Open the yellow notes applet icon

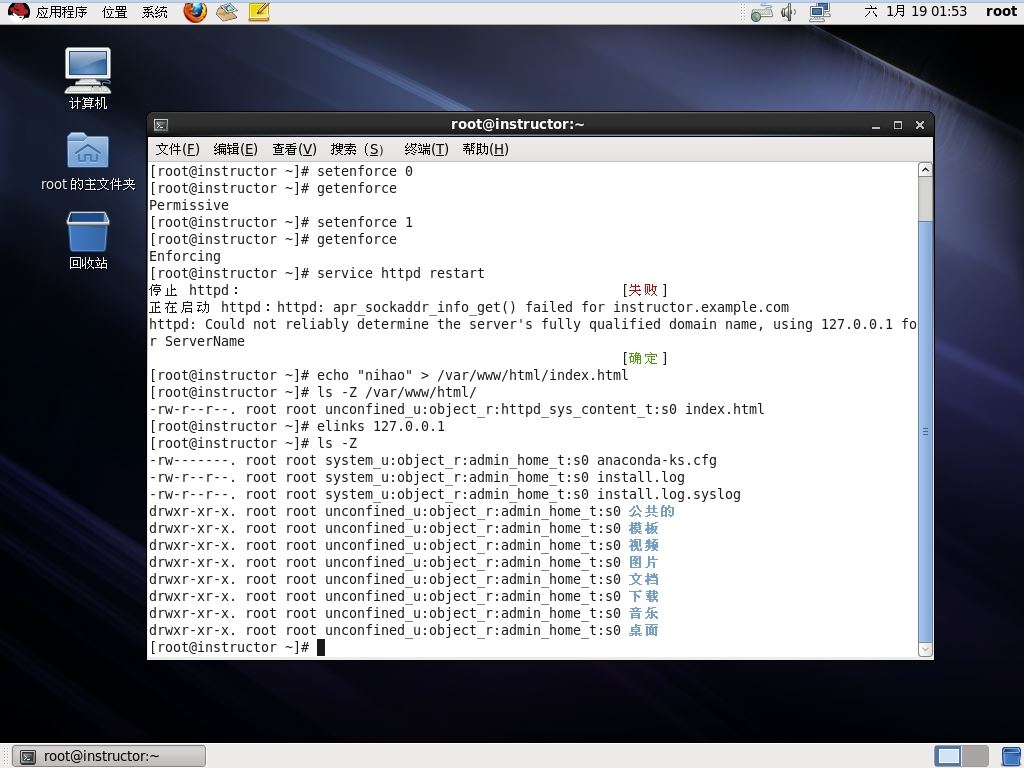[259, 12]
